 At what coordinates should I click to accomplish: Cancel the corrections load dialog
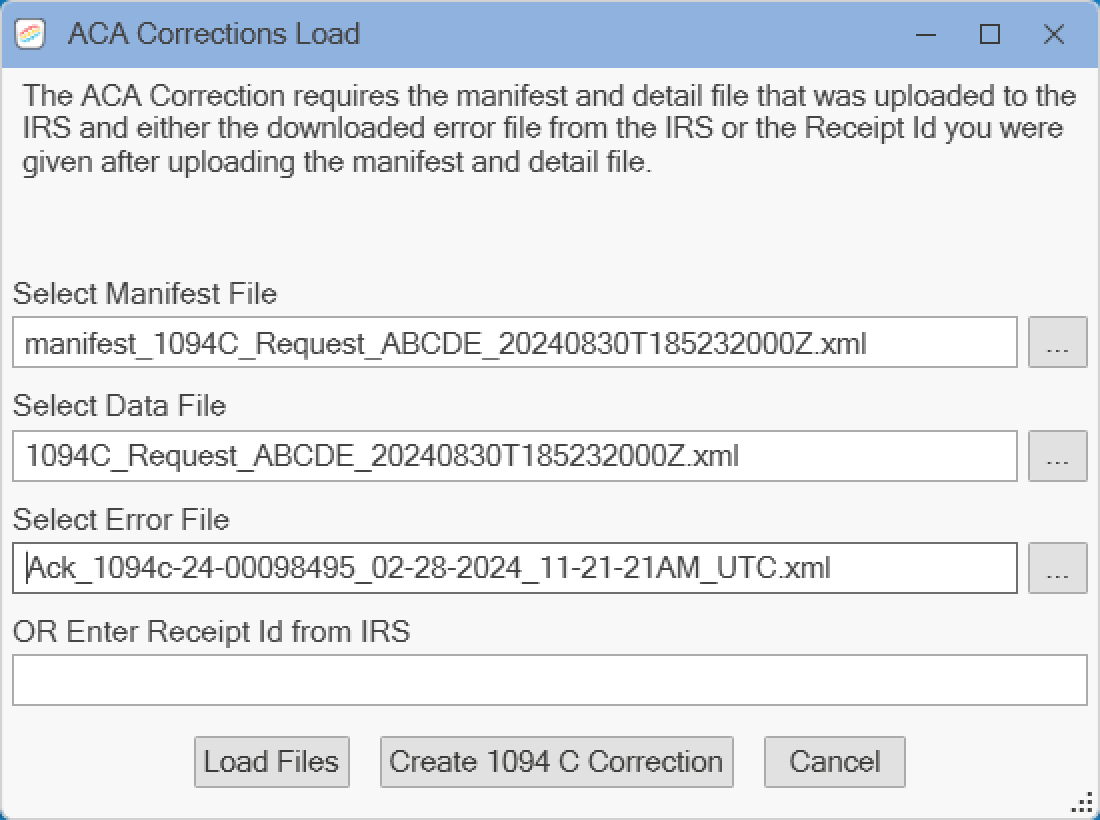[x=835, y=762]
